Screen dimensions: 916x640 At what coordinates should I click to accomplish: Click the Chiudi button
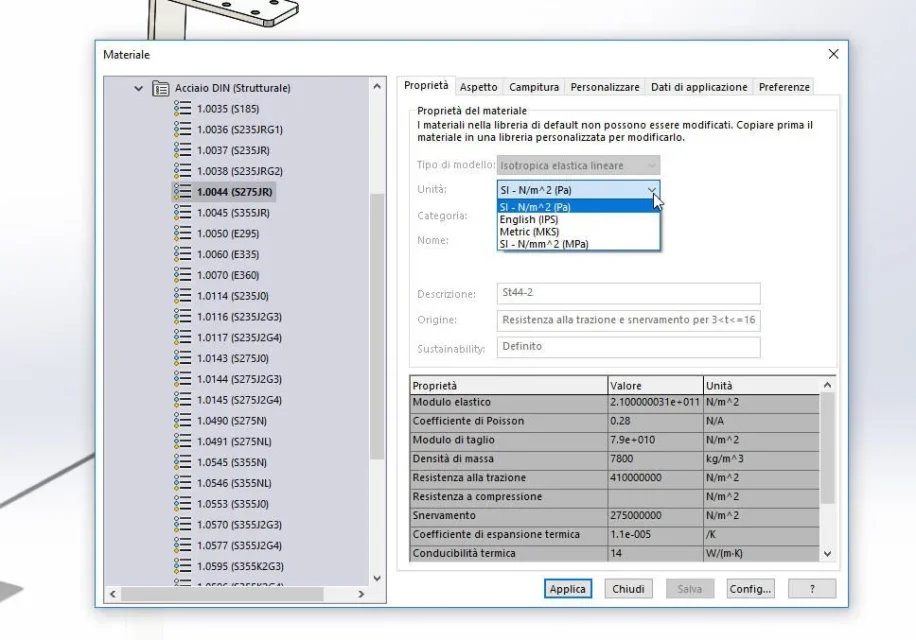click(x=629, y=589)
